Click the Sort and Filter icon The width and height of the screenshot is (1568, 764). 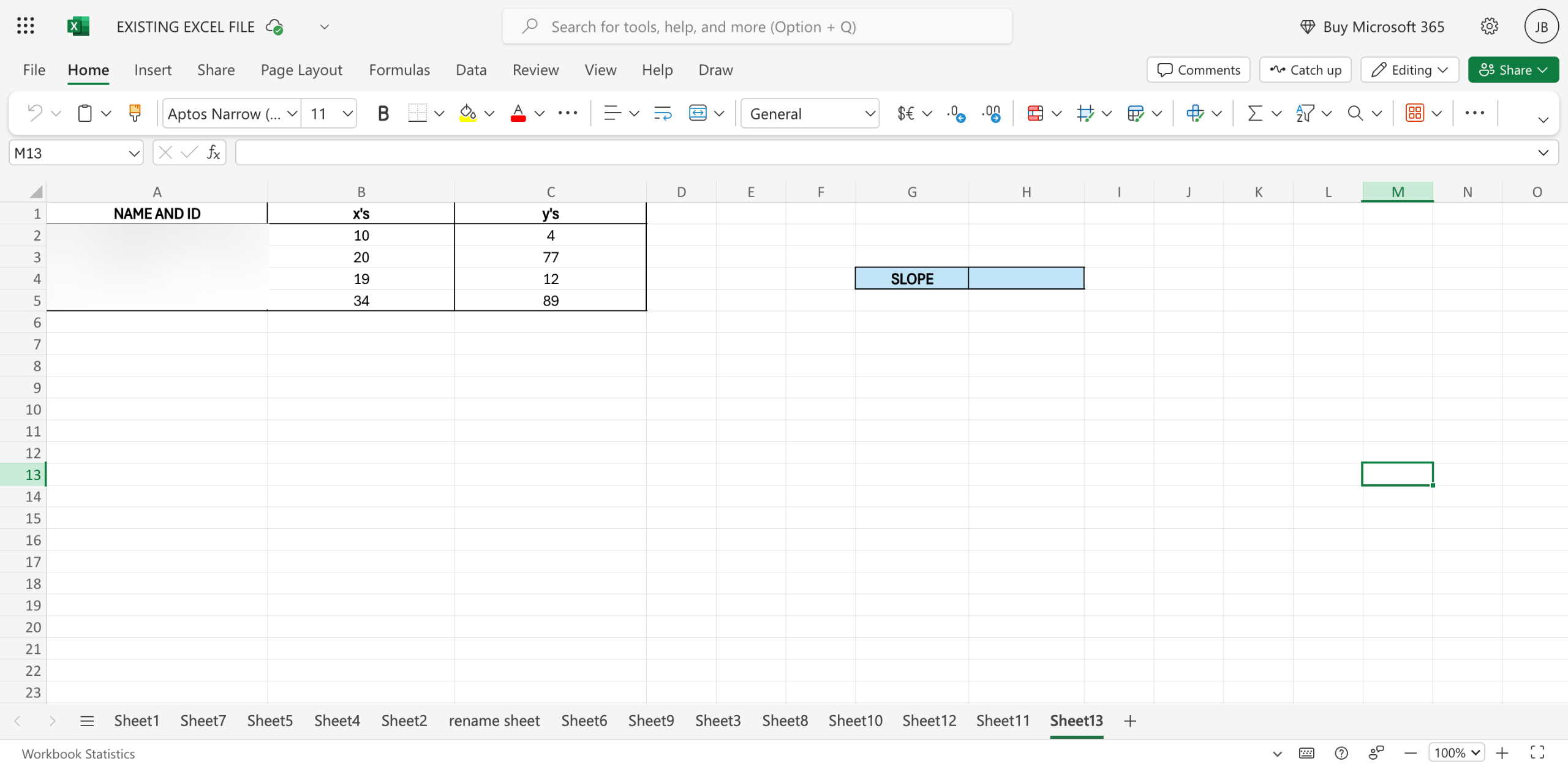coord(1305,113)
